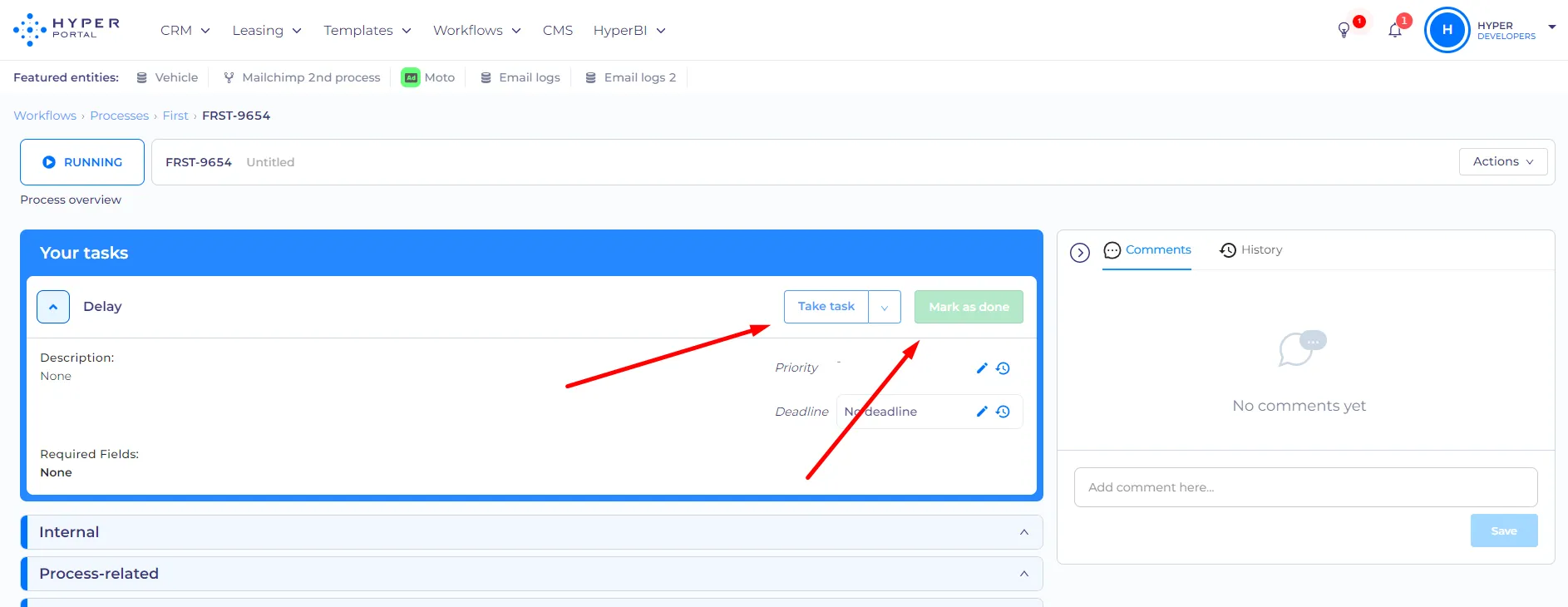View Priority change history icon
Viewport: 1568px width, 607px height.
[1003, 368]
